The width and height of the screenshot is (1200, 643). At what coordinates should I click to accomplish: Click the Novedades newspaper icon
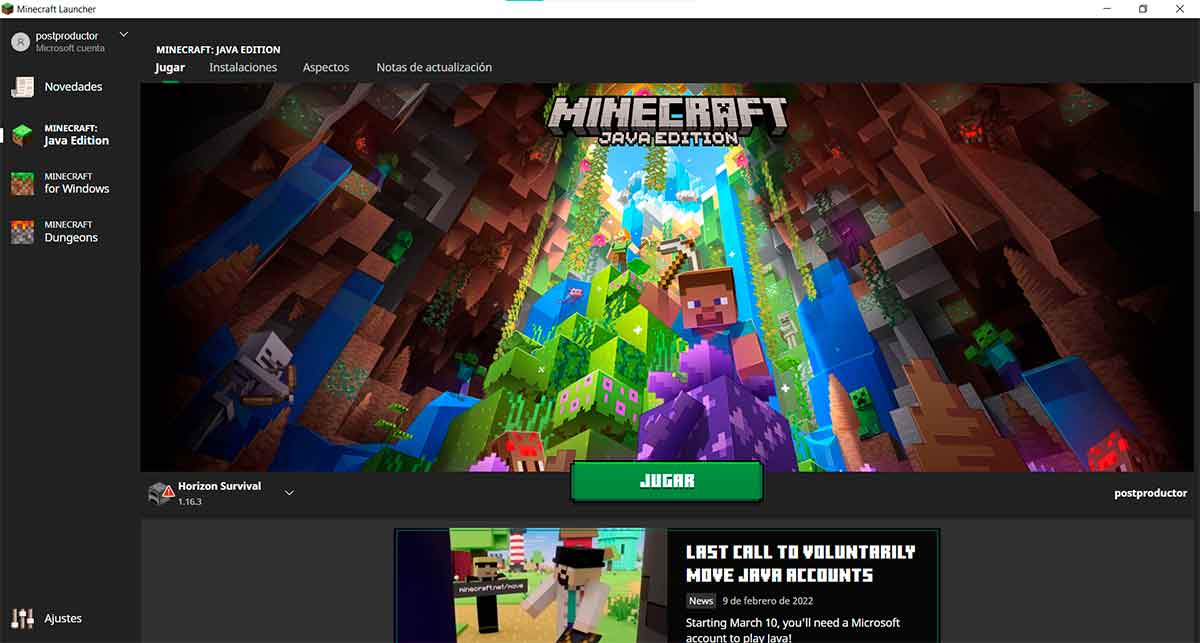pos(22,88)
